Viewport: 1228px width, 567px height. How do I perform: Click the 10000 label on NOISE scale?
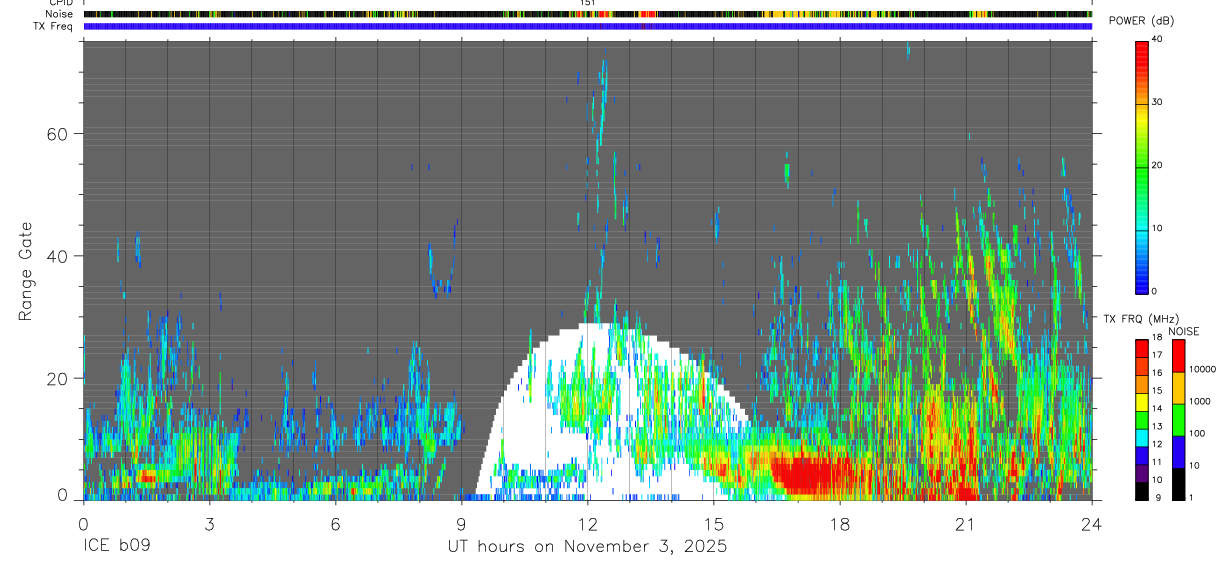tap(1202, 369)
